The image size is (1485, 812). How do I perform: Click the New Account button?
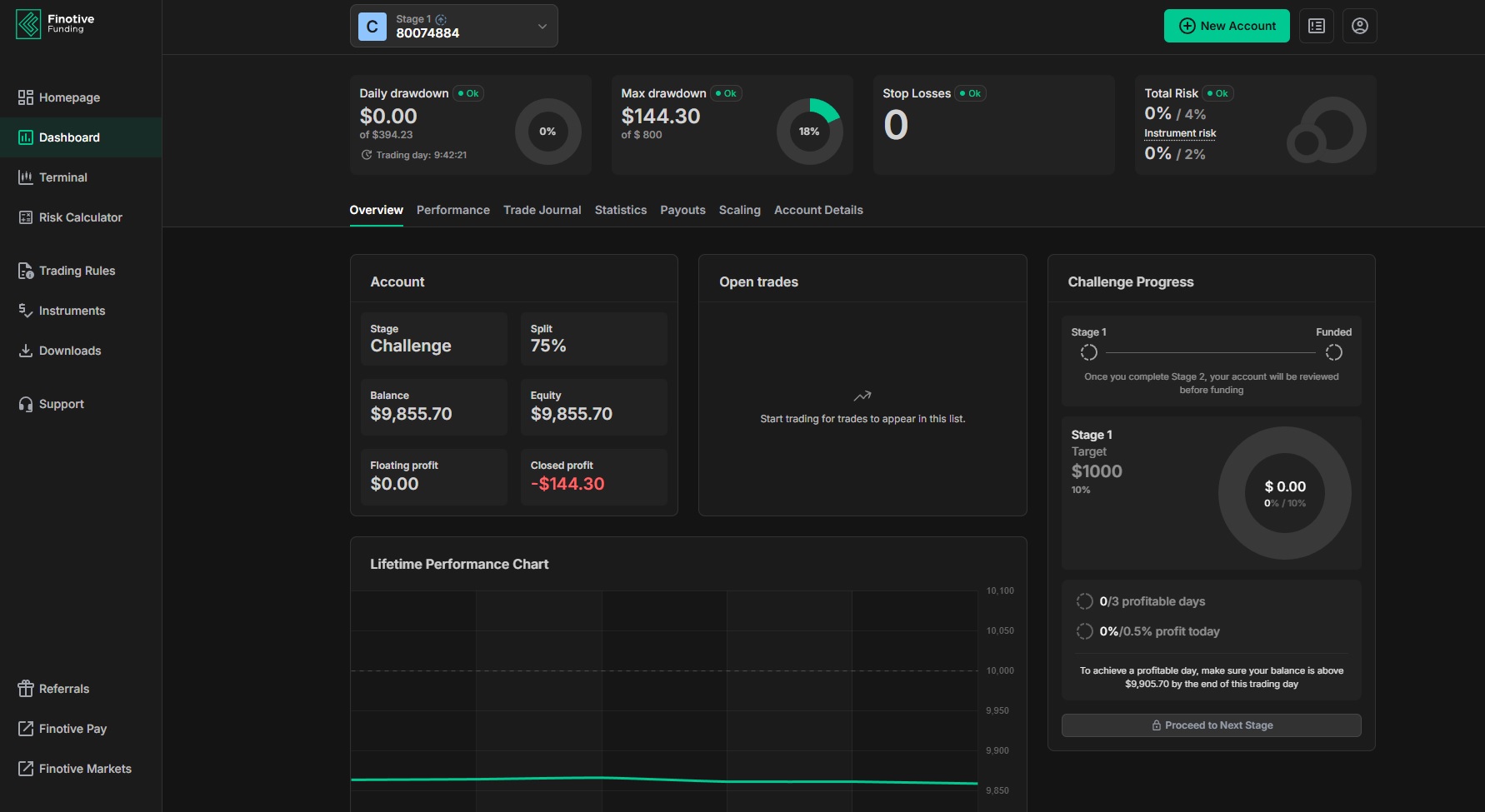(x=1226, y=26)
